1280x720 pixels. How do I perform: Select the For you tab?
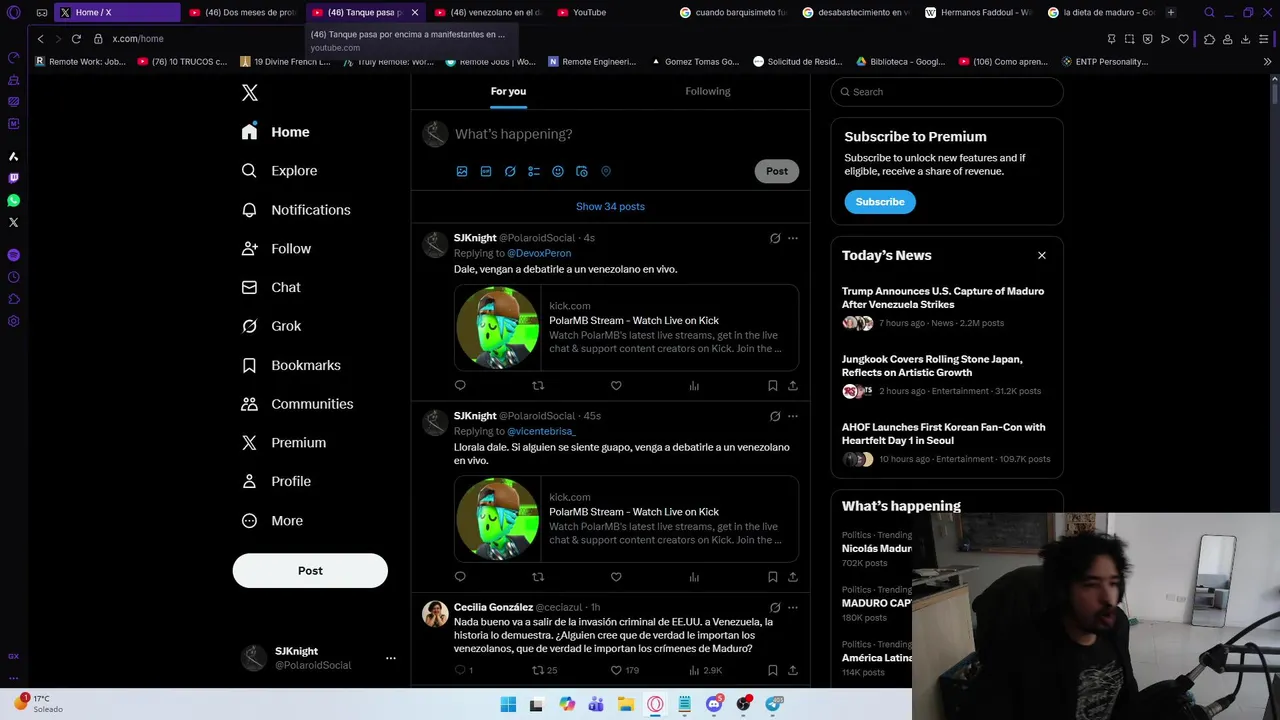(508, 91)
